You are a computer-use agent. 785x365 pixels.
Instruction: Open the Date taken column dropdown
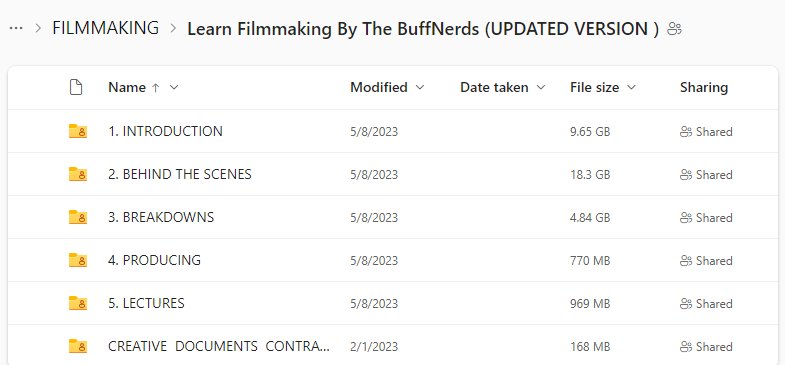[540, 88]
